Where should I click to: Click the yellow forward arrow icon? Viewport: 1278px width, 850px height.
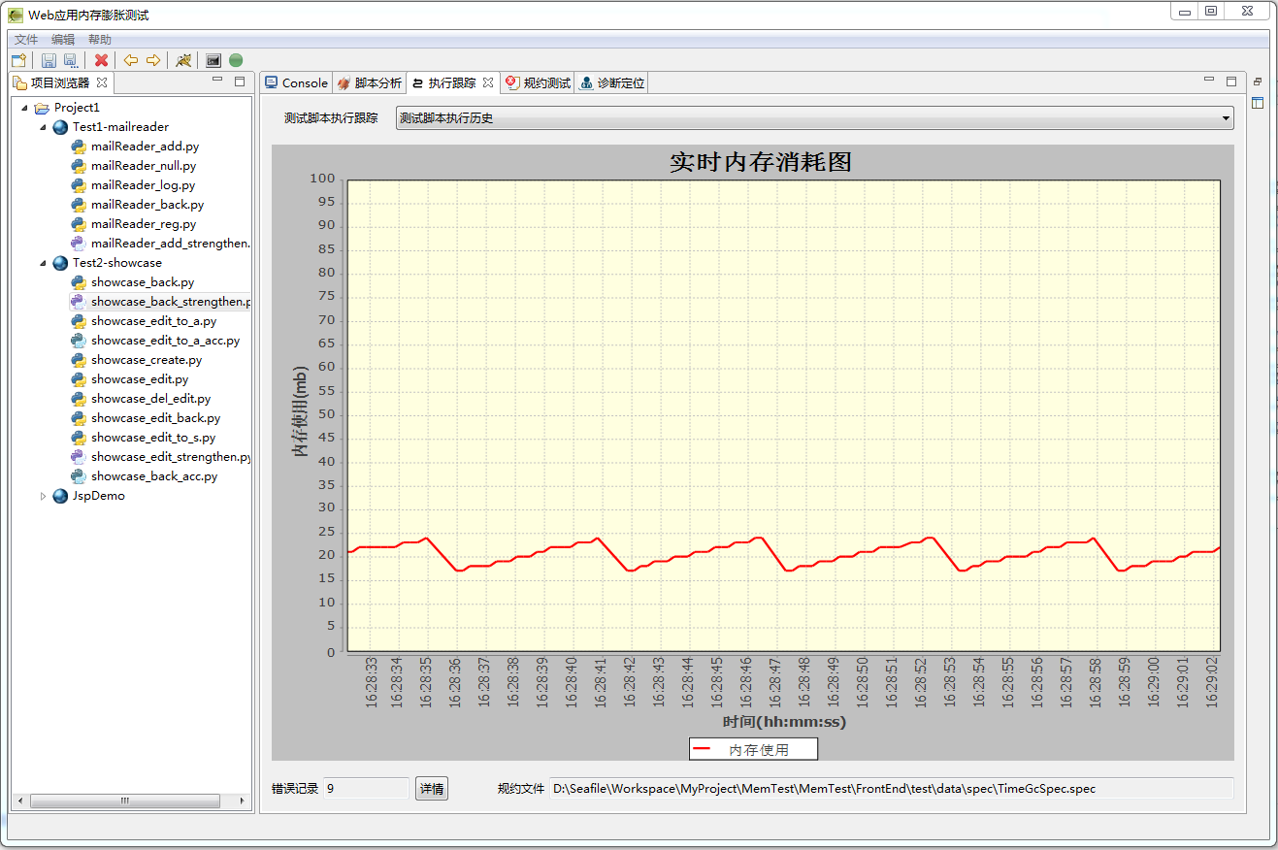pos(153,61)
